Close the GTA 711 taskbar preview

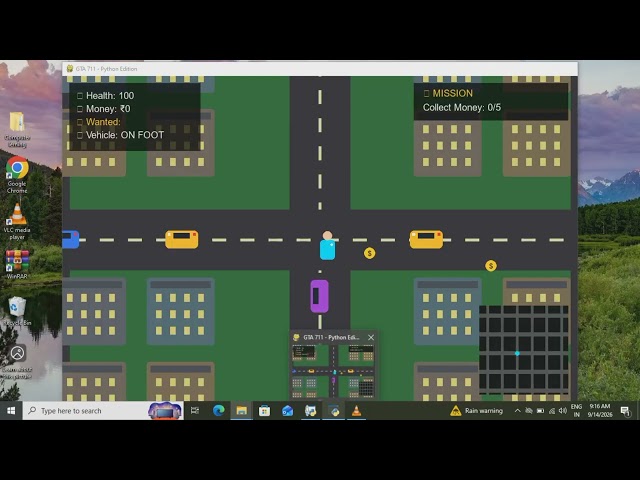click(x=371, y=338)
